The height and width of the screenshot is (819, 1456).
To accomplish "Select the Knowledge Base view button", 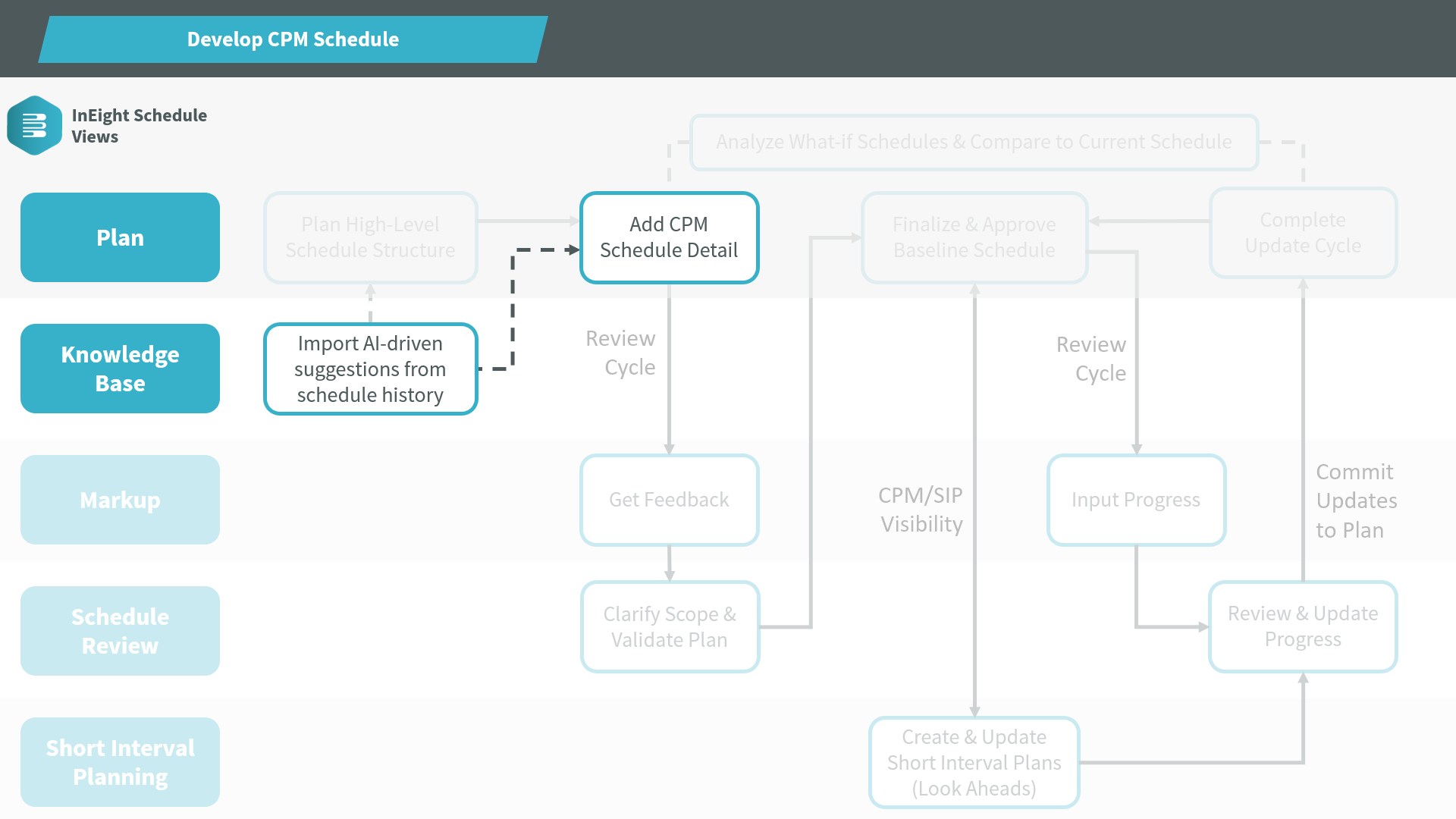I will tap(120, 369).
